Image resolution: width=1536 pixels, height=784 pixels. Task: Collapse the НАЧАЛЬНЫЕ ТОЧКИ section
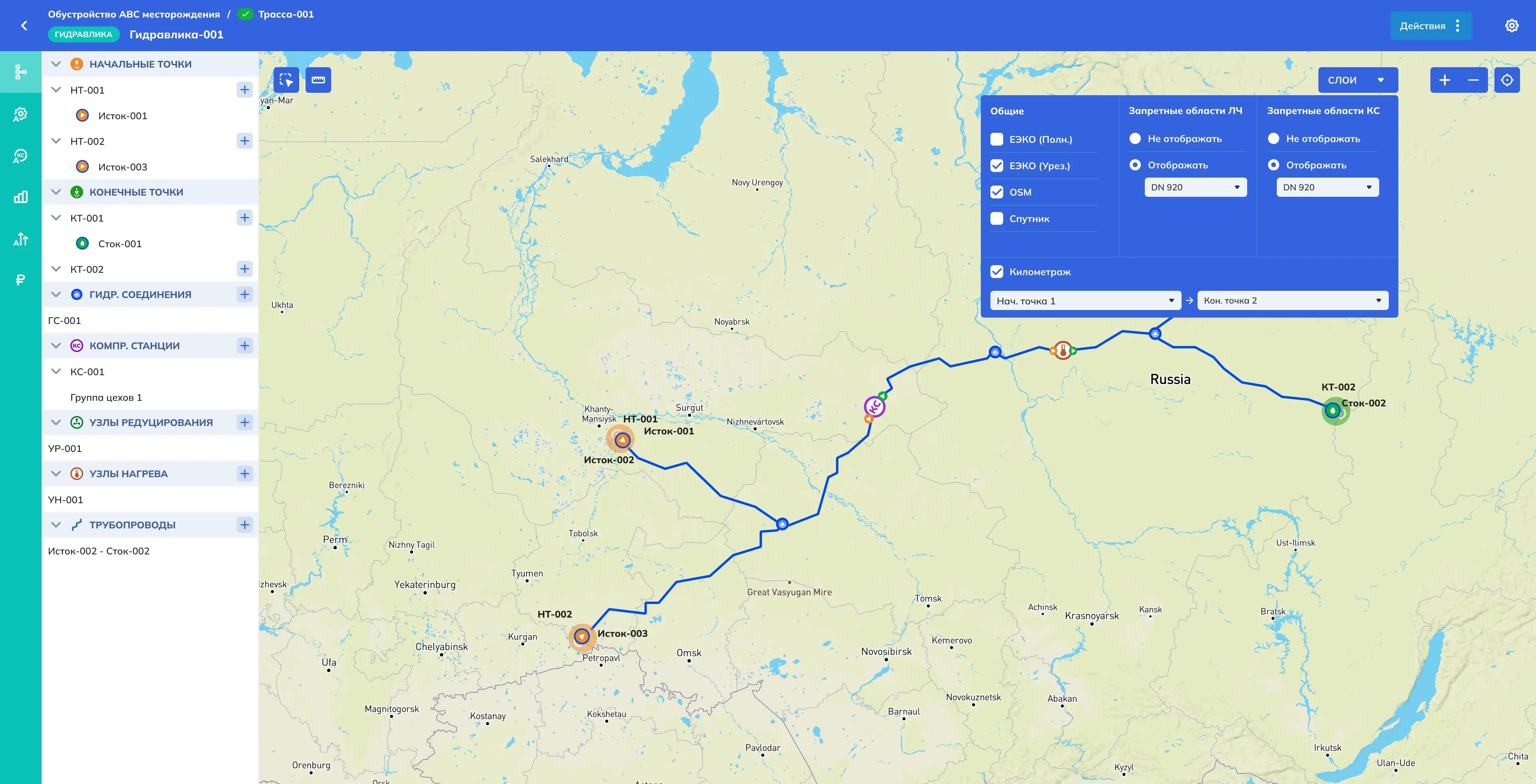click(56, 64)
